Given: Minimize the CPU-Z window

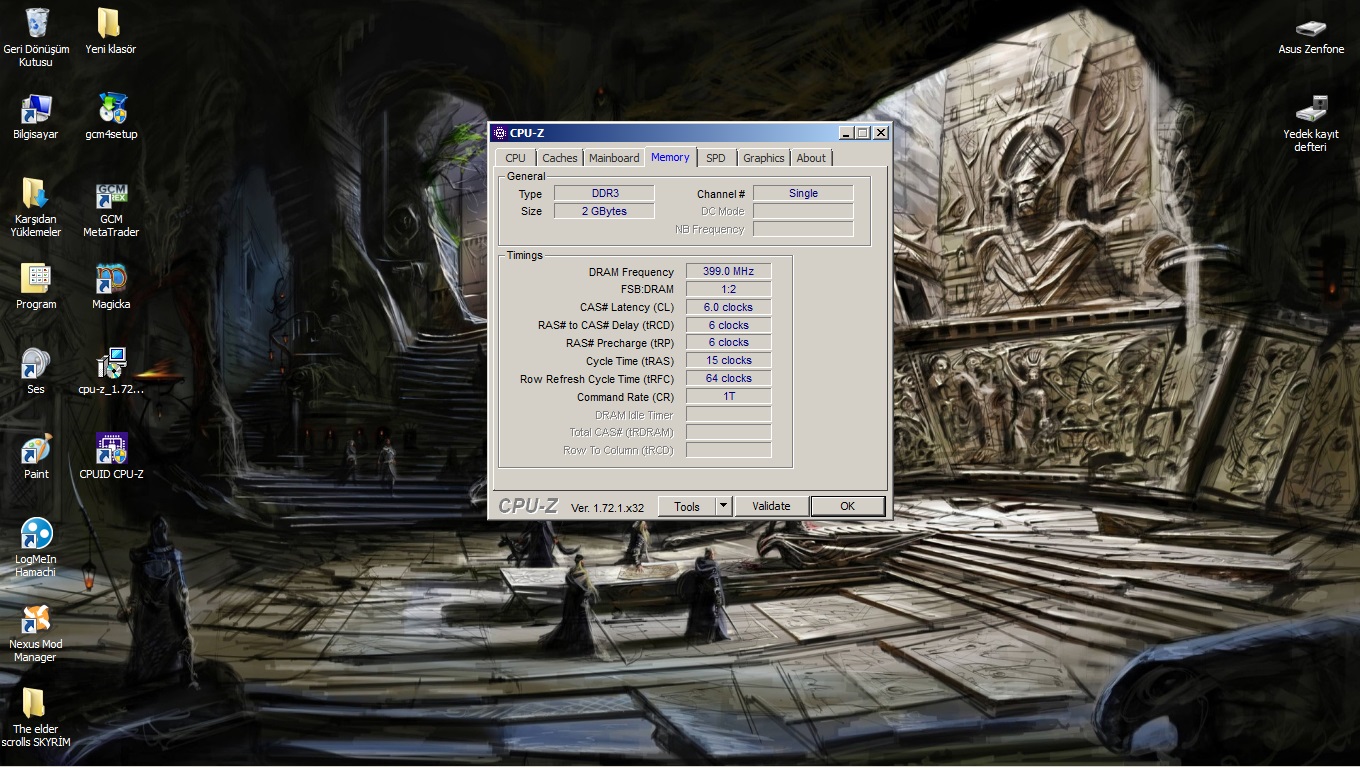Looking at the screenshot, I should coord(846,132).
